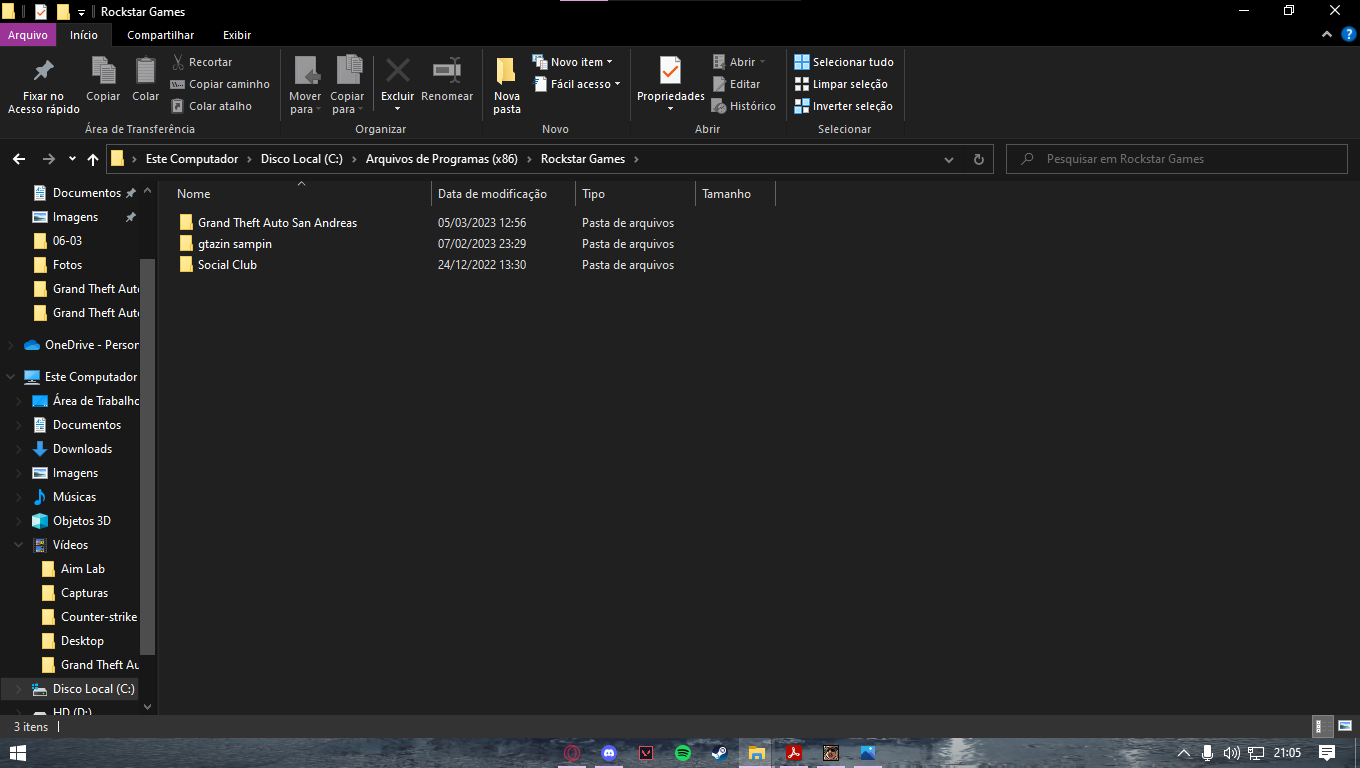Open the Explorer help question mark
This screenshot has width=1360, height=768.
(x=1348, y=35)
